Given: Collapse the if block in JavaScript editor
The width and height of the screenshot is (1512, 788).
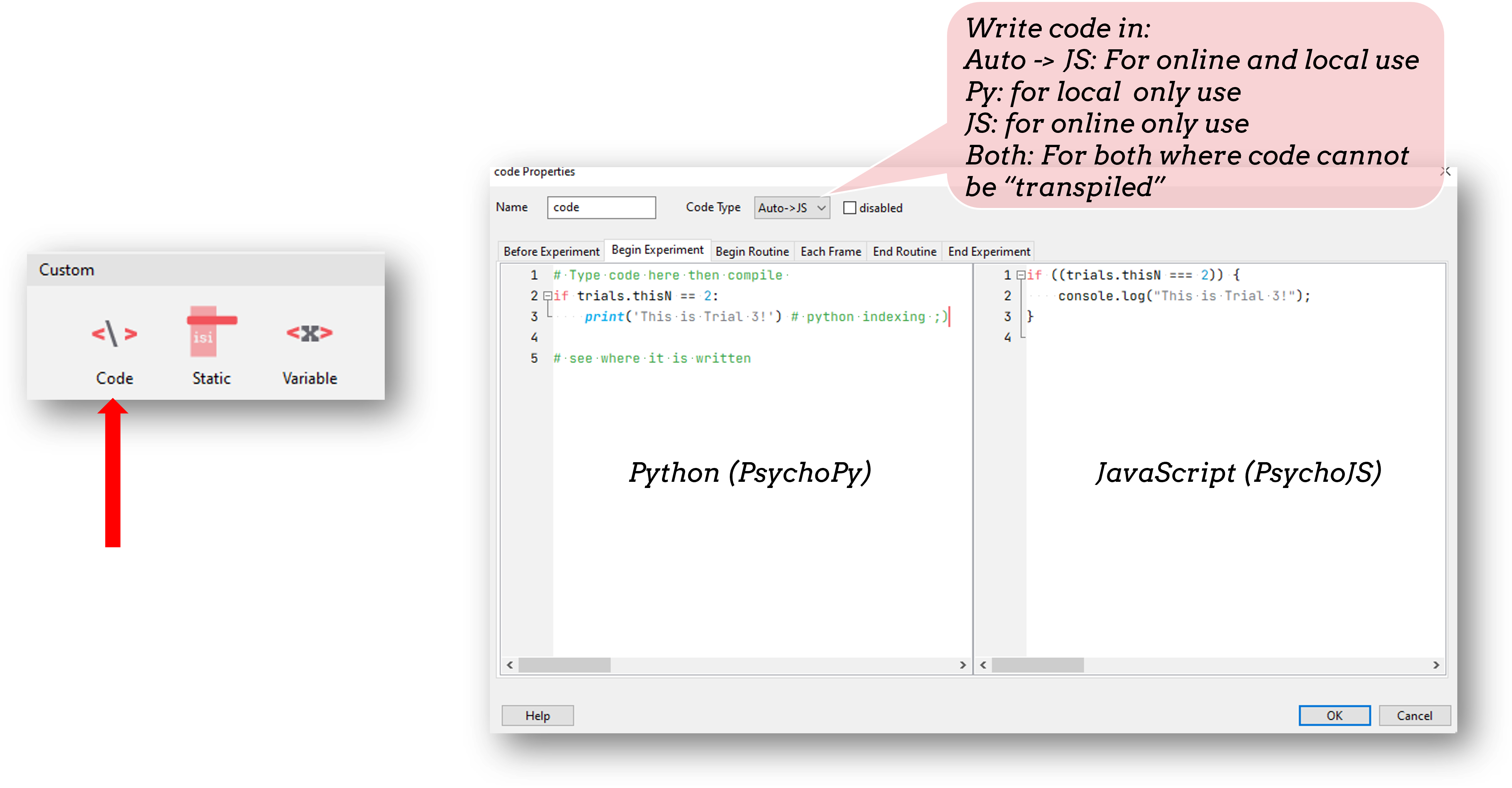Looking at the screenshot, I should pyautogui.click(x=1021, y=274).
